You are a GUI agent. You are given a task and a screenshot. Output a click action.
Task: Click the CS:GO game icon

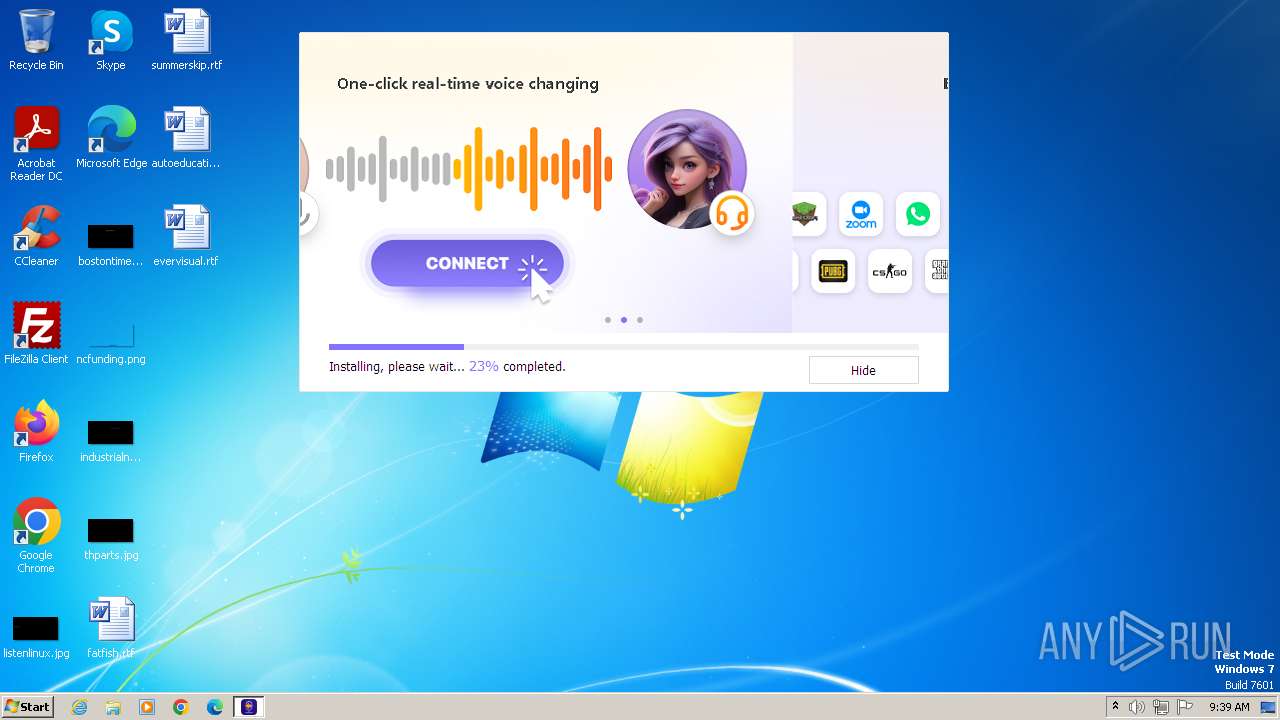pyautogui.click(x=889, y=271)
